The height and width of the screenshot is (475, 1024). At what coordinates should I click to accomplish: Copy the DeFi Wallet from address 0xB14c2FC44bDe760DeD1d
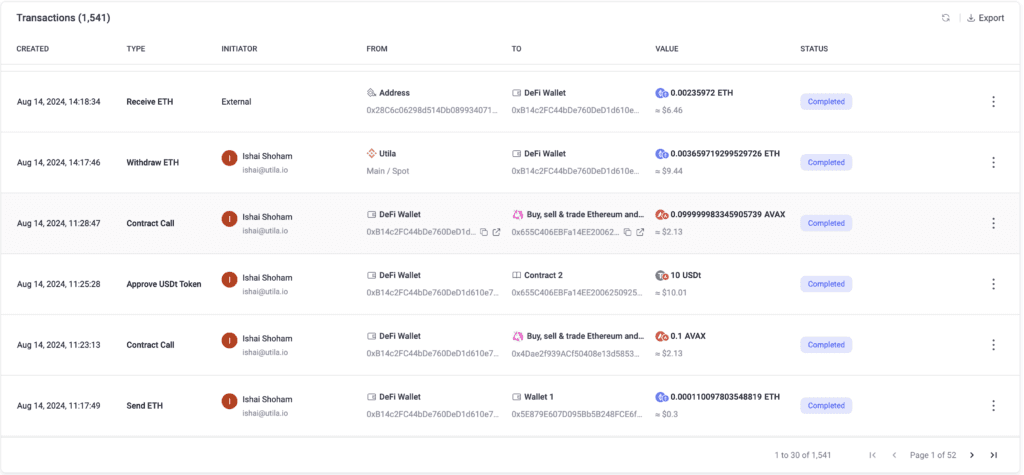[484, 232]
